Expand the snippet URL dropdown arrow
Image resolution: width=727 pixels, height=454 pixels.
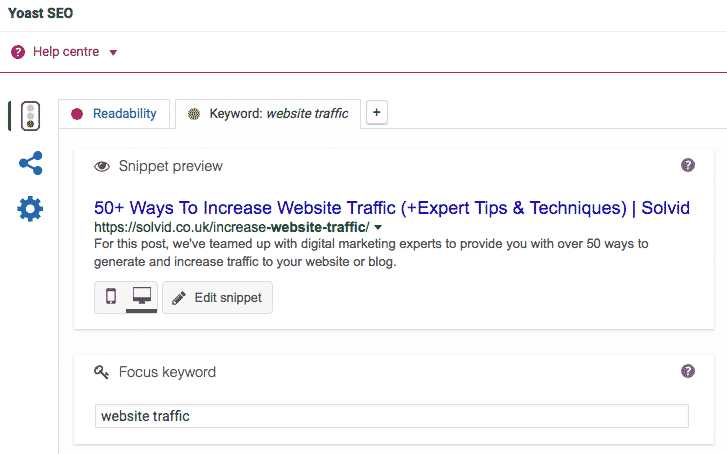(378, 227)
